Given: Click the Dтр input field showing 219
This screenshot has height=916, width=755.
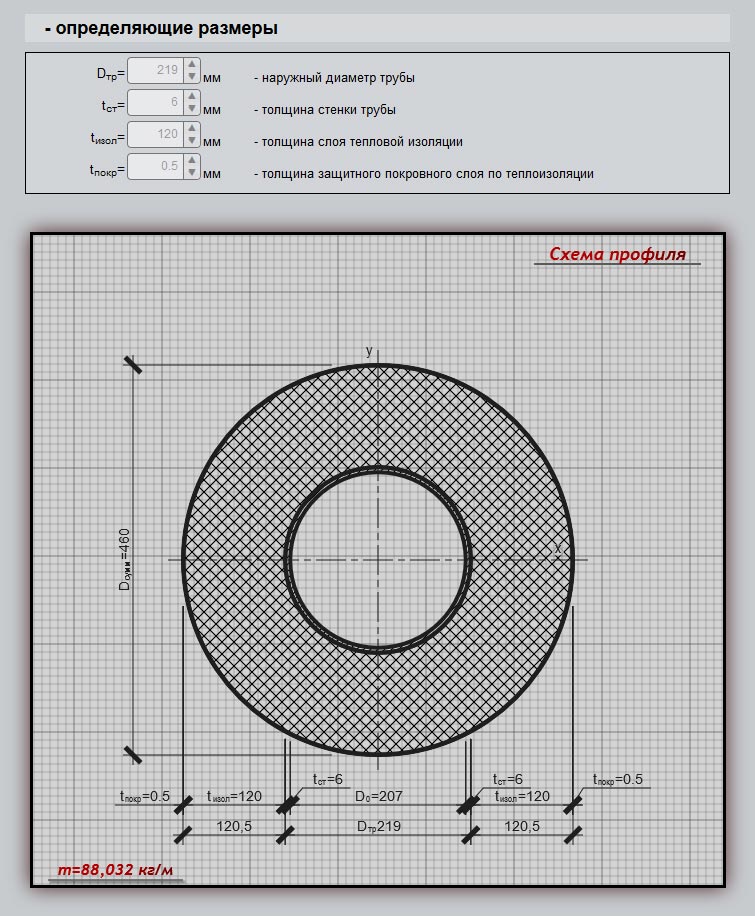Looking at the screenshot, I should coord(156,71).
